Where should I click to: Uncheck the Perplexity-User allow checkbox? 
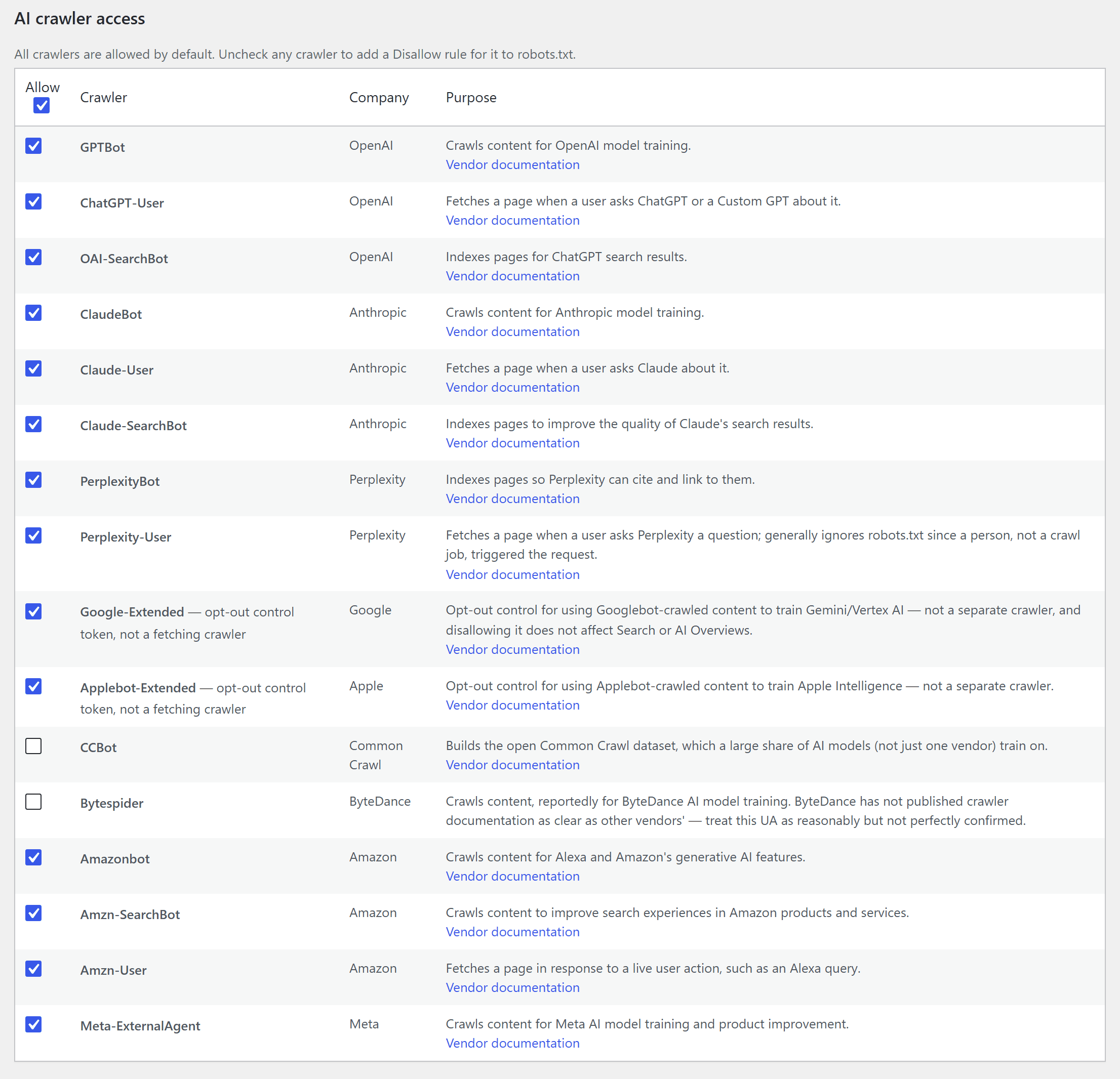[34, 536]
